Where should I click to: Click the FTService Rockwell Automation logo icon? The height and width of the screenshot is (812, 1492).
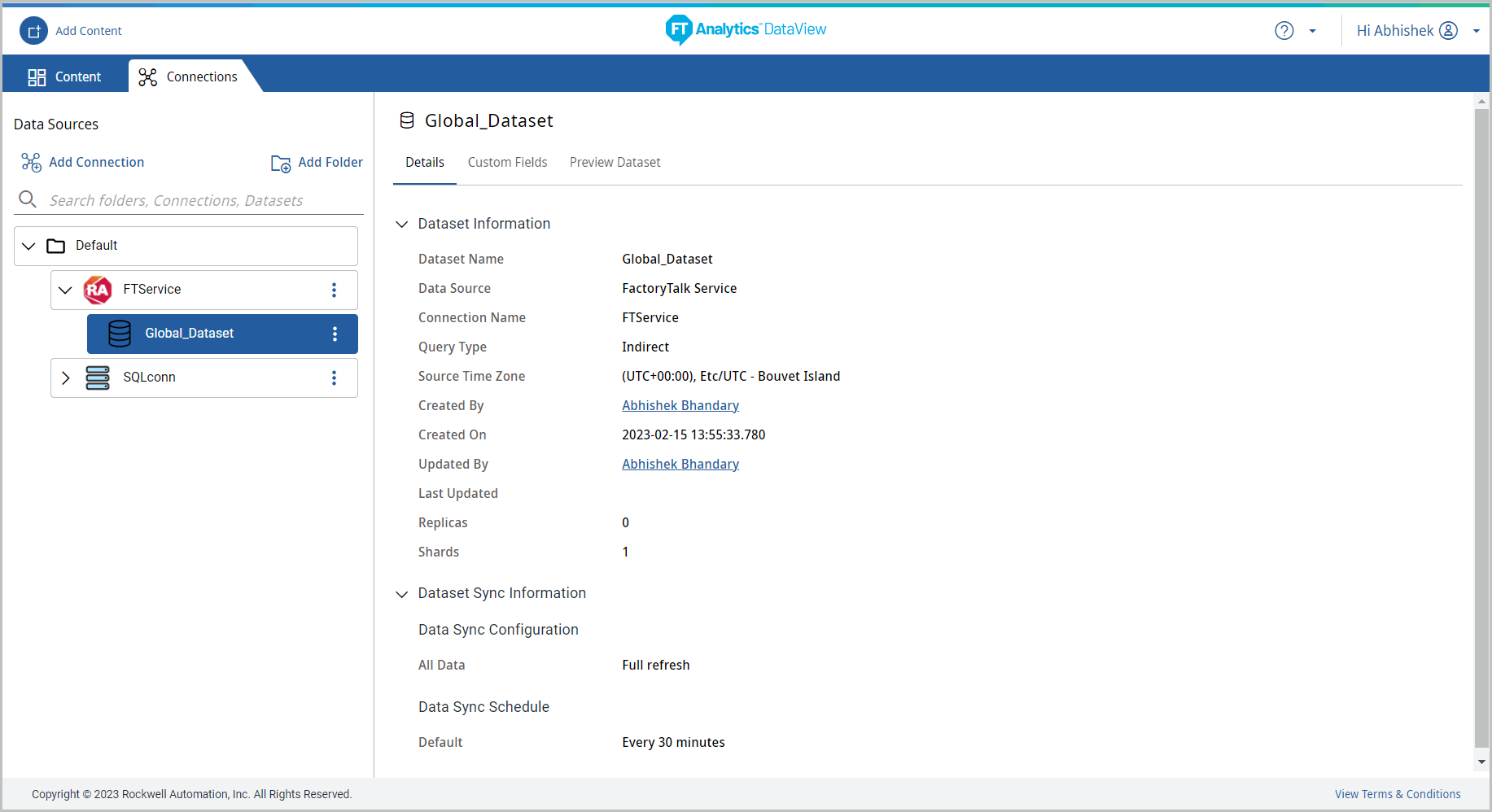pyautogui.click(x=98, y=290)
